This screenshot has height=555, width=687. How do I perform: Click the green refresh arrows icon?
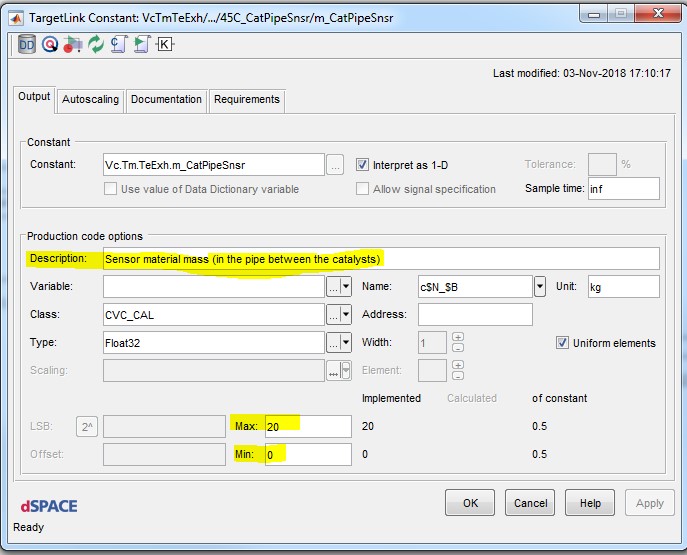[x=95, y=44]
